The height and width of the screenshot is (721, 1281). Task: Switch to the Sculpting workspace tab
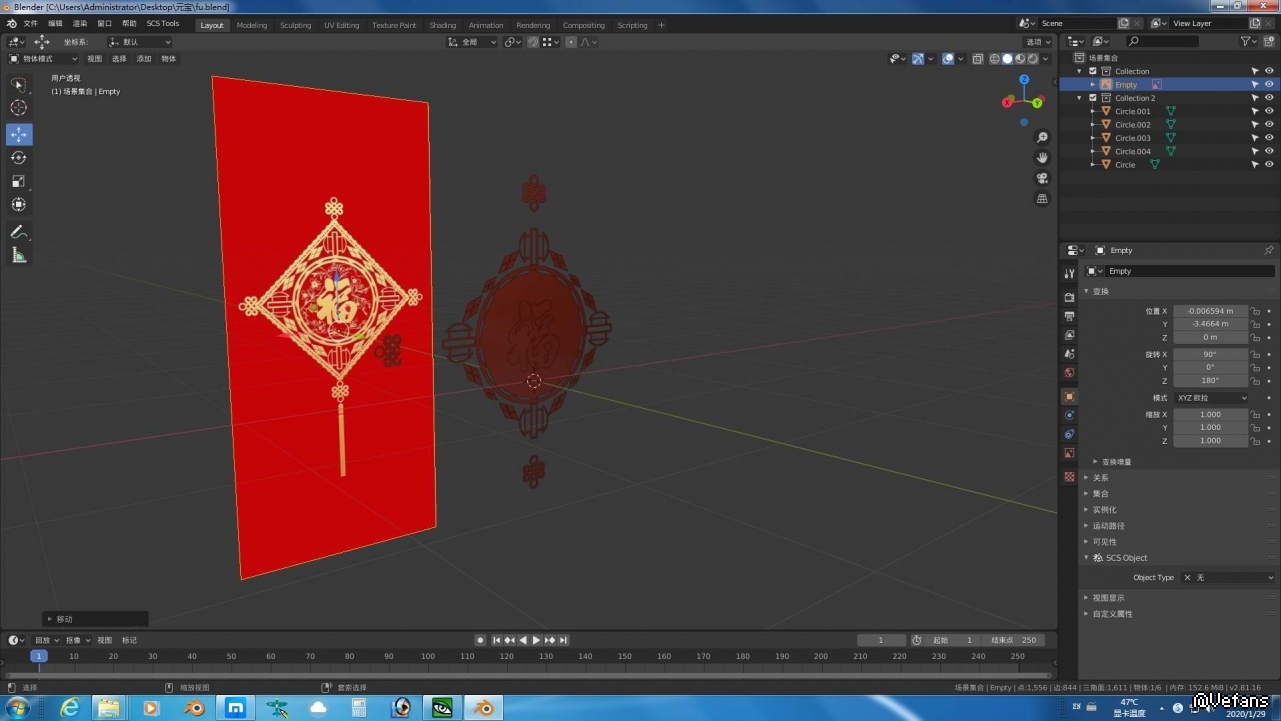pos(295,25)
